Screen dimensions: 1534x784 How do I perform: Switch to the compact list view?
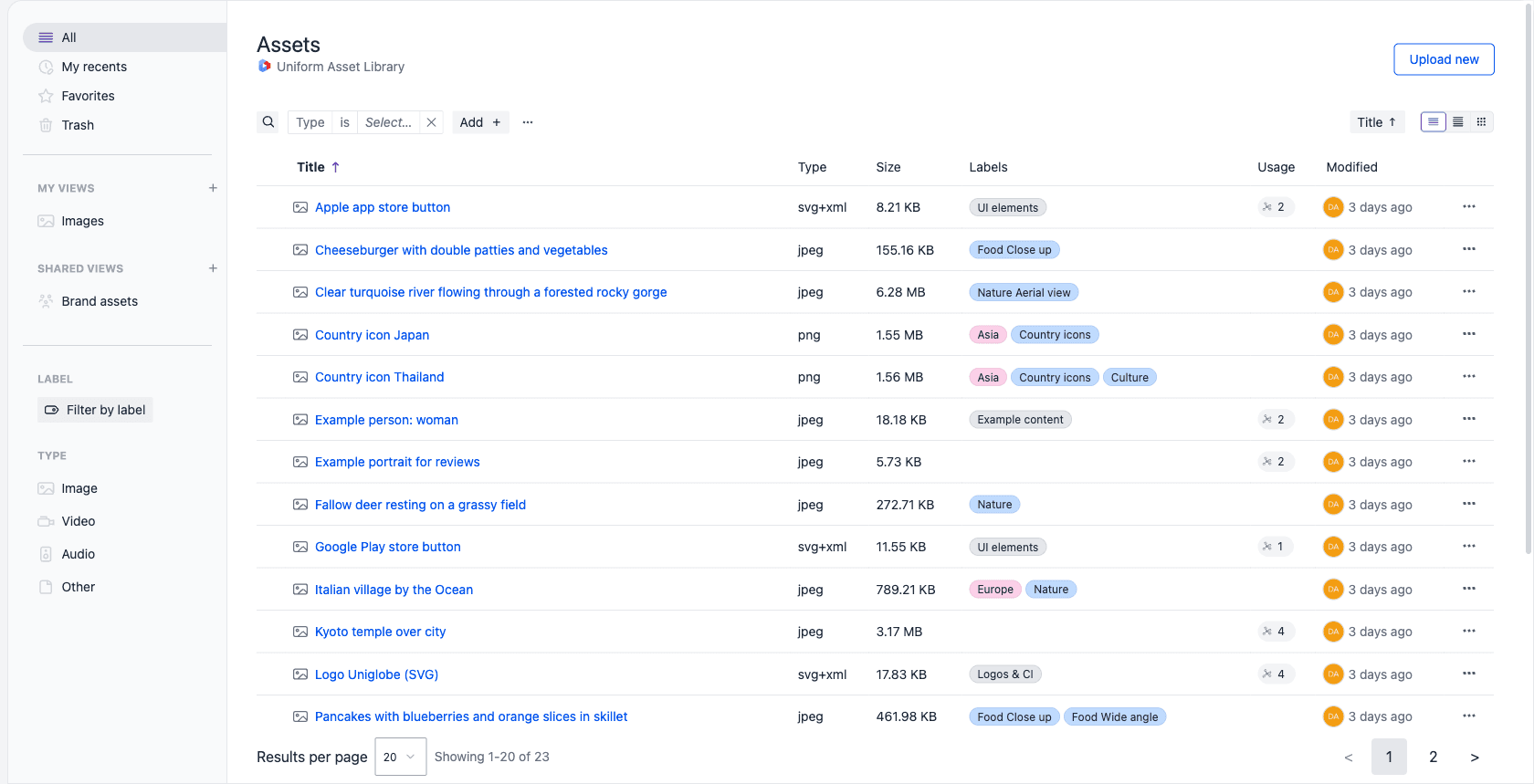click(x=1458, y=122)
